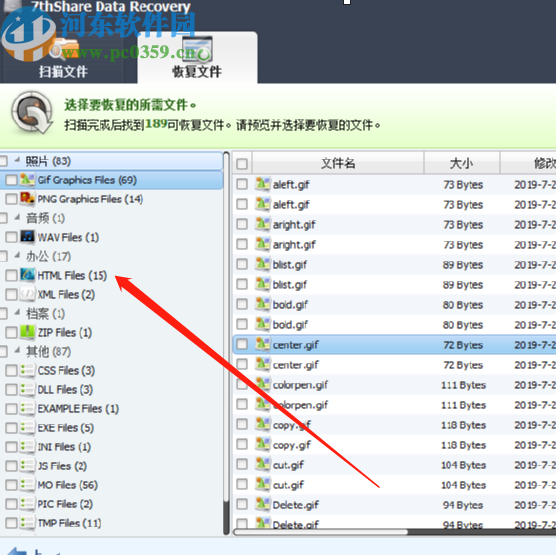This screenshot has height=555, width=556.
Task: Collapse the 其他 (87) category
Action: pos(17,351)
